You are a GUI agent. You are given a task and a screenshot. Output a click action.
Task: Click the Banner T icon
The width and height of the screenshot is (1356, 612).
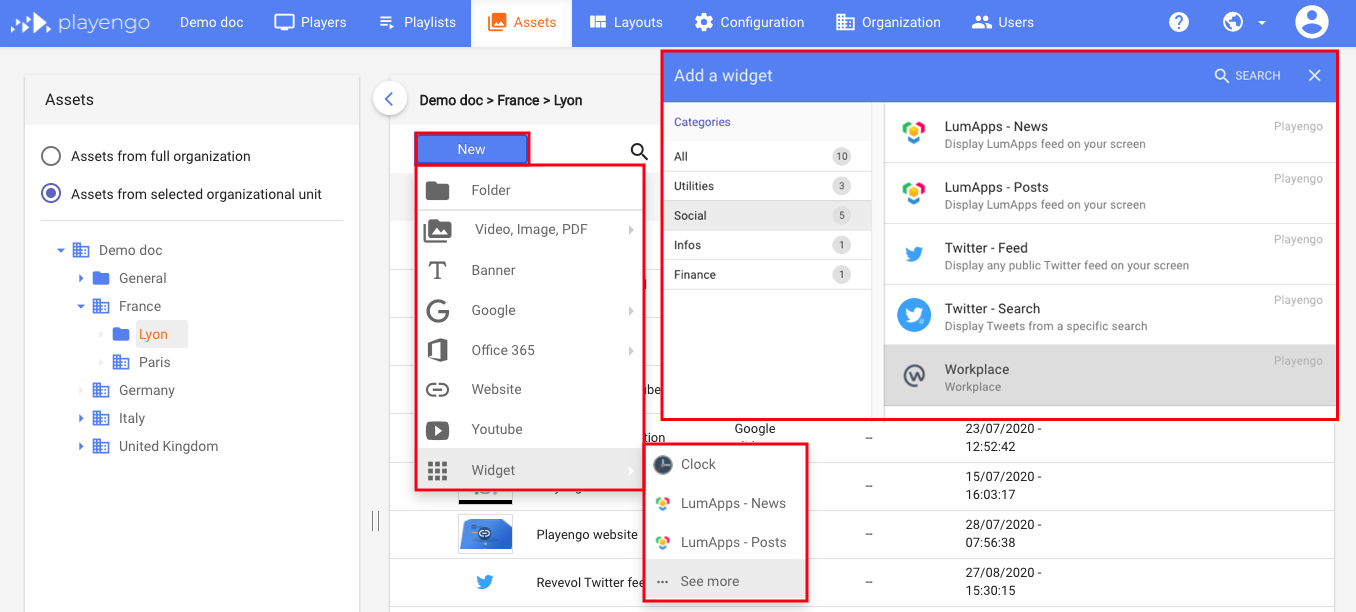point(437,270)
